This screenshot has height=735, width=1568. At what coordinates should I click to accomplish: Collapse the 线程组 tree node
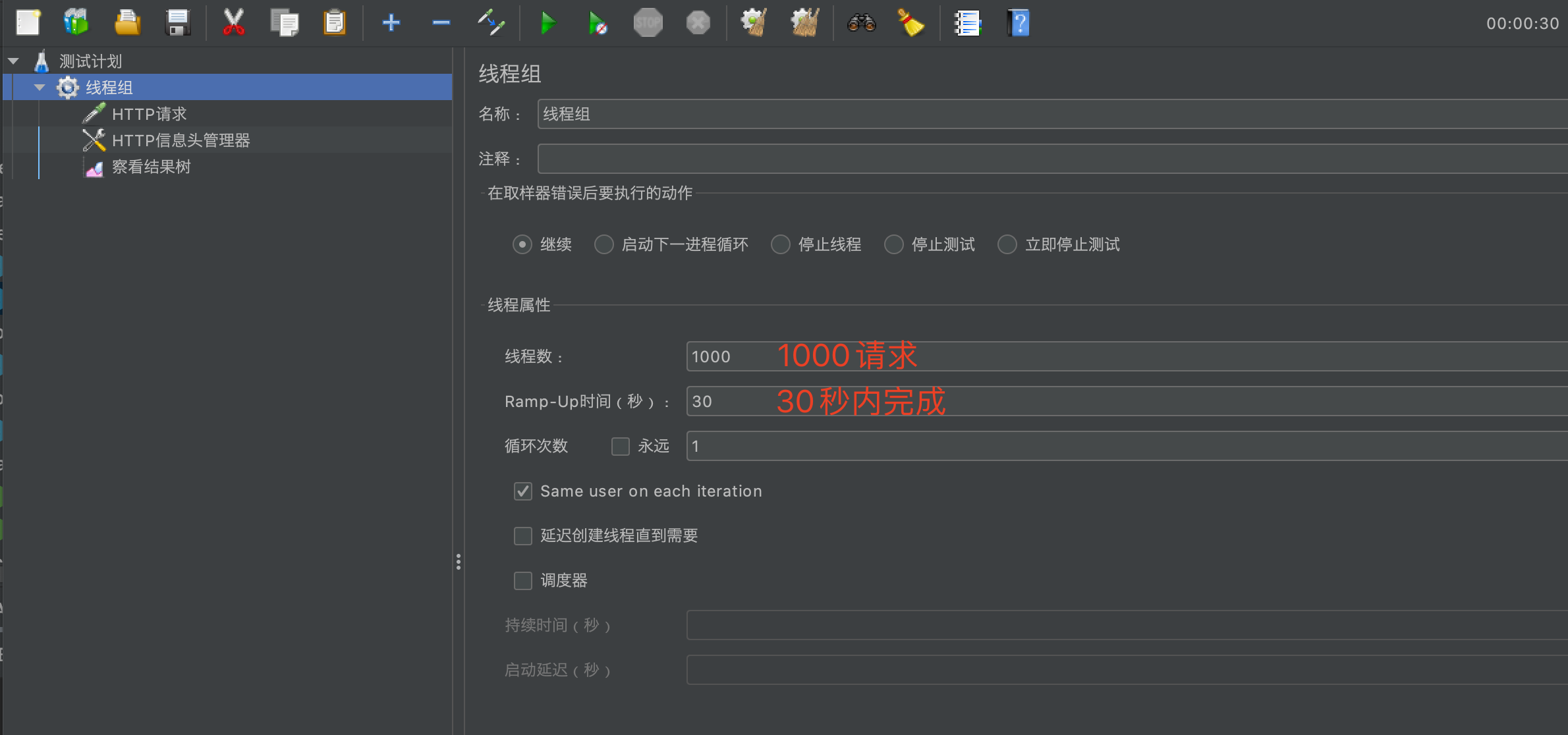(x=38, y=86)
